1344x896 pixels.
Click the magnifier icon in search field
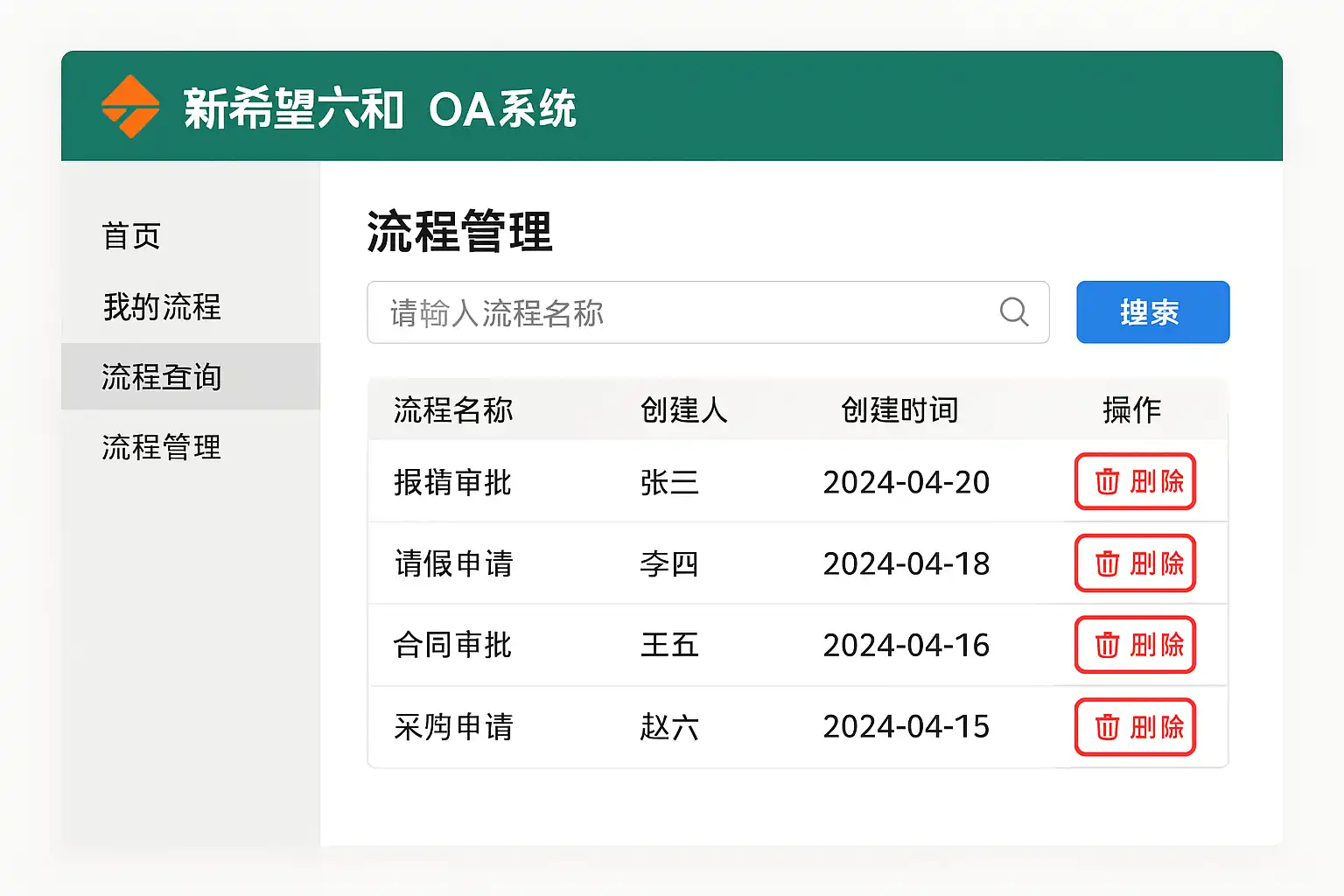[x=1013, y=311]
